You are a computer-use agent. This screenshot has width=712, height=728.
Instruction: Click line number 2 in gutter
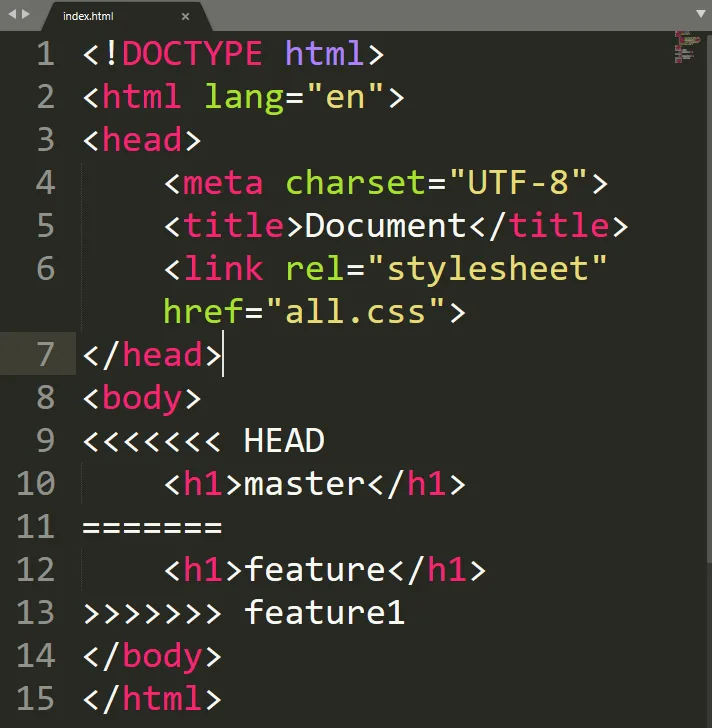point(45,97)
